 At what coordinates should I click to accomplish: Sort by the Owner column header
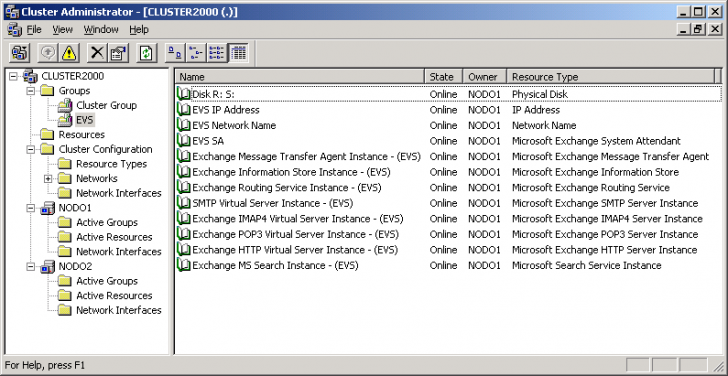(485, 77)
